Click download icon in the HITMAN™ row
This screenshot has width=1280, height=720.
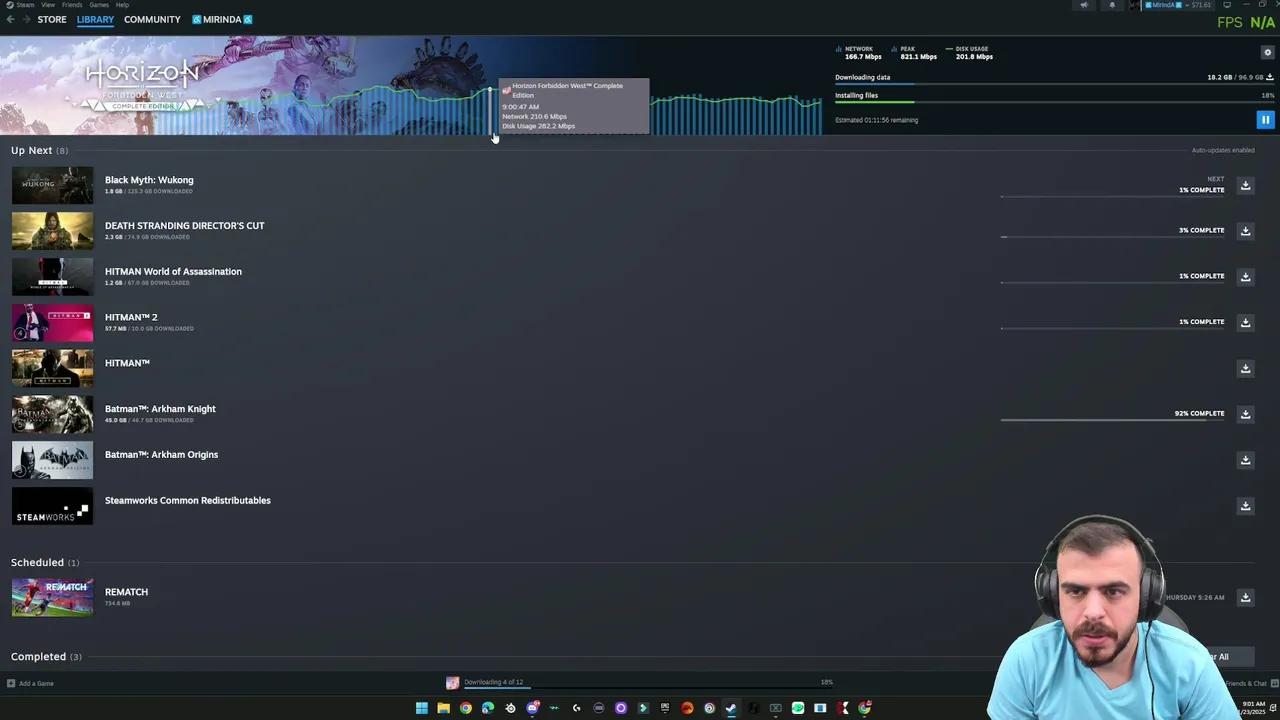tap(1245, 368)
